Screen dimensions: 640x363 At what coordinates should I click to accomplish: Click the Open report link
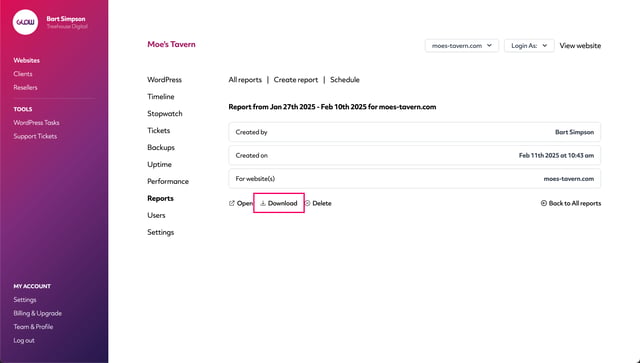241,203
